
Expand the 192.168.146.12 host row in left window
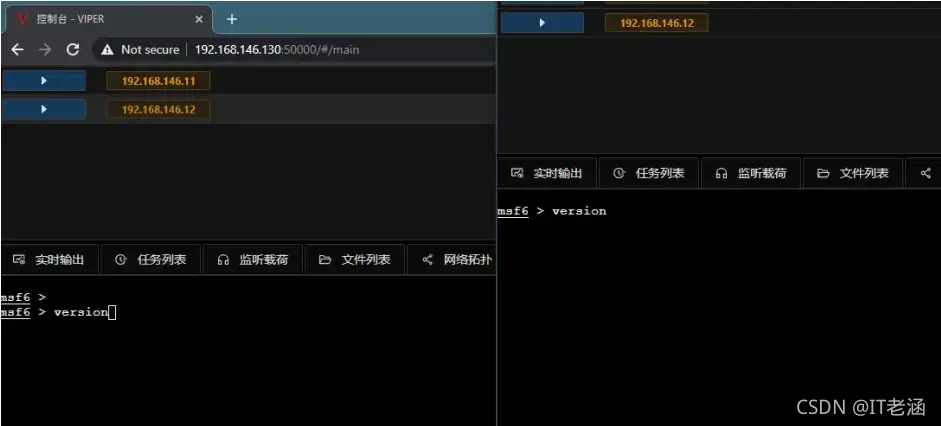click(44, 109)
